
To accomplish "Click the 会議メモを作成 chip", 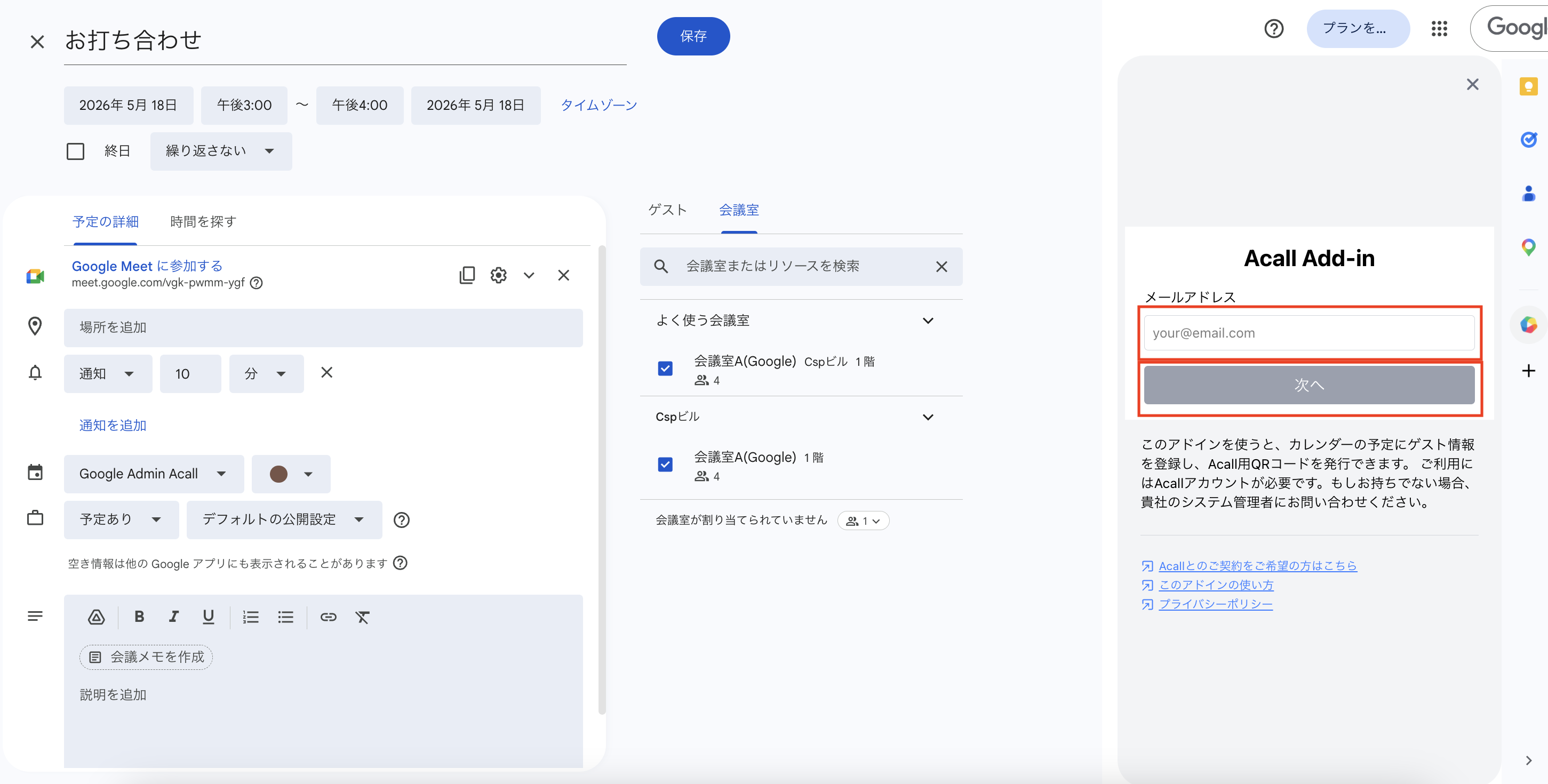I will click(146, 657).
